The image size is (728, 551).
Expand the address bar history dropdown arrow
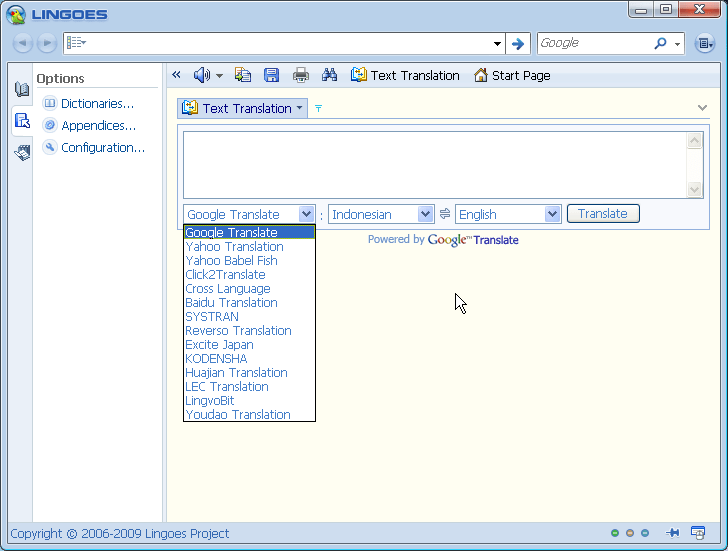(497, 44)
